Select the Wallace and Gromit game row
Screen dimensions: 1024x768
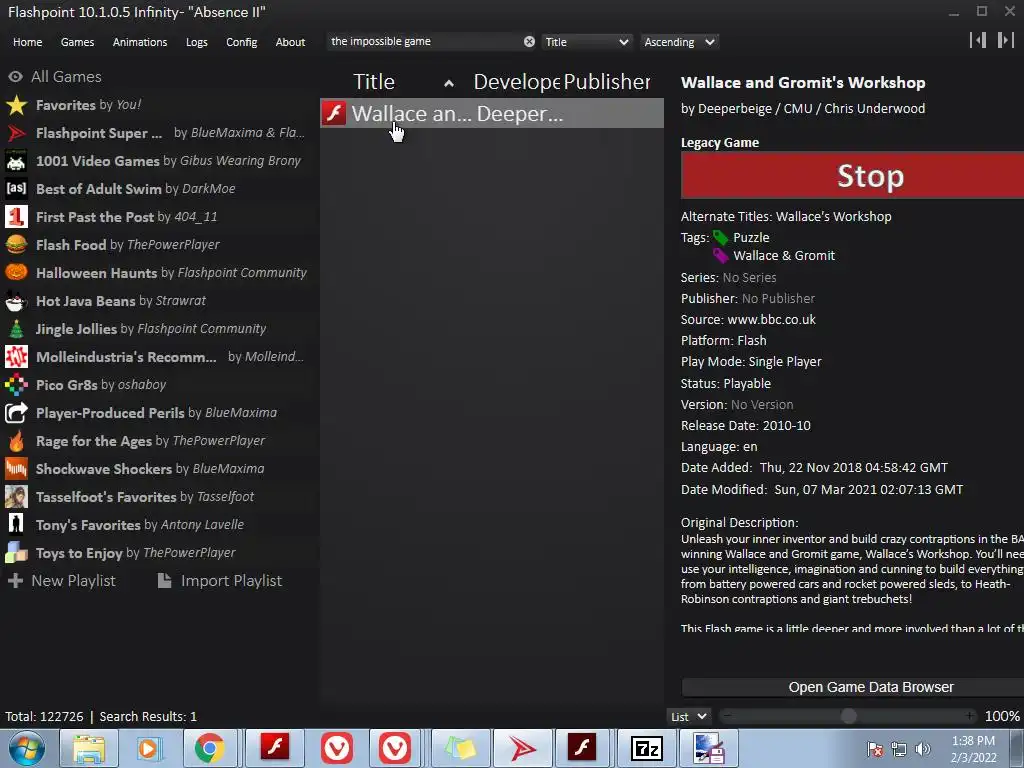click(492, 114)
